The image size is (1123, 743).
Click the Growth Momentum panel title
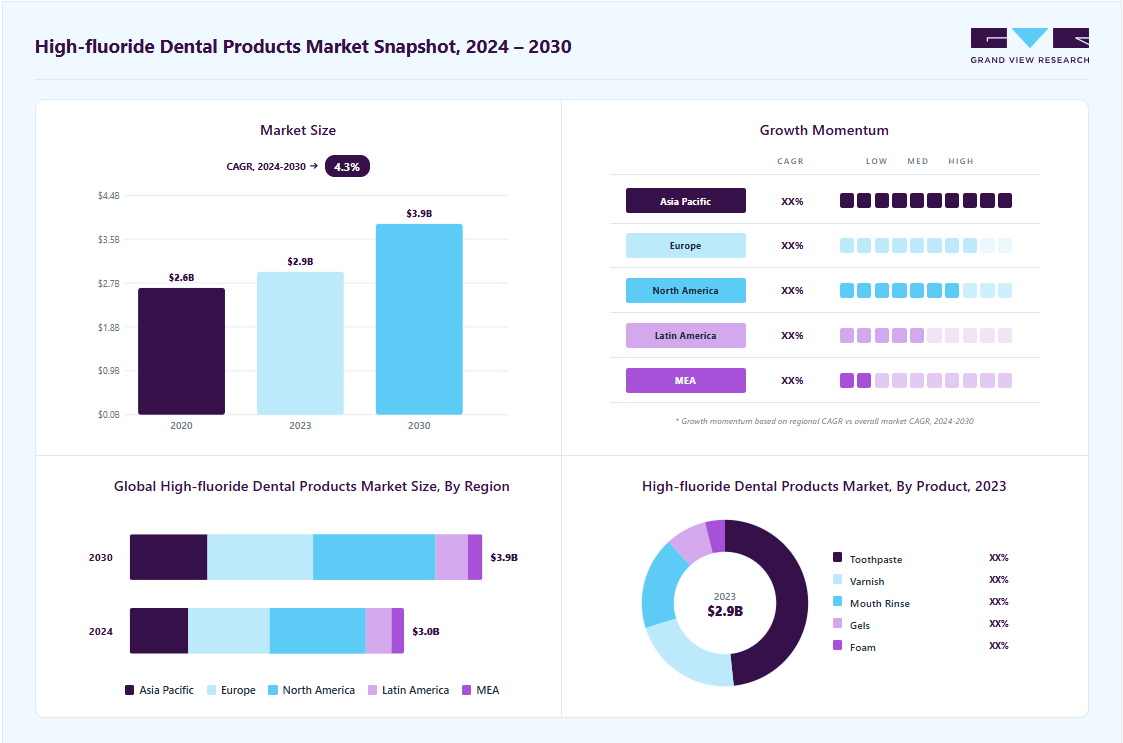pyautogui.click(x=824, y=130)
